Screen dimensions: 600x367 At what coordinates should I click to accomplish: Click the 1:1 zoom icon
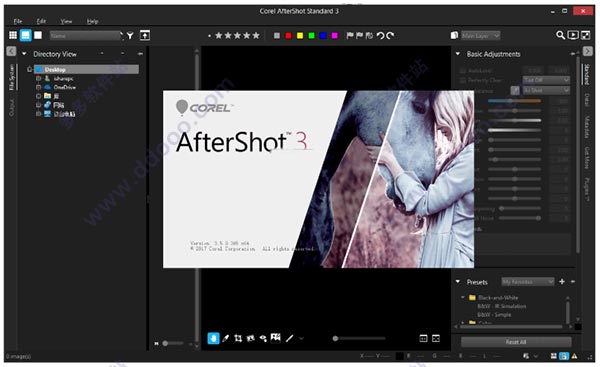423,338
